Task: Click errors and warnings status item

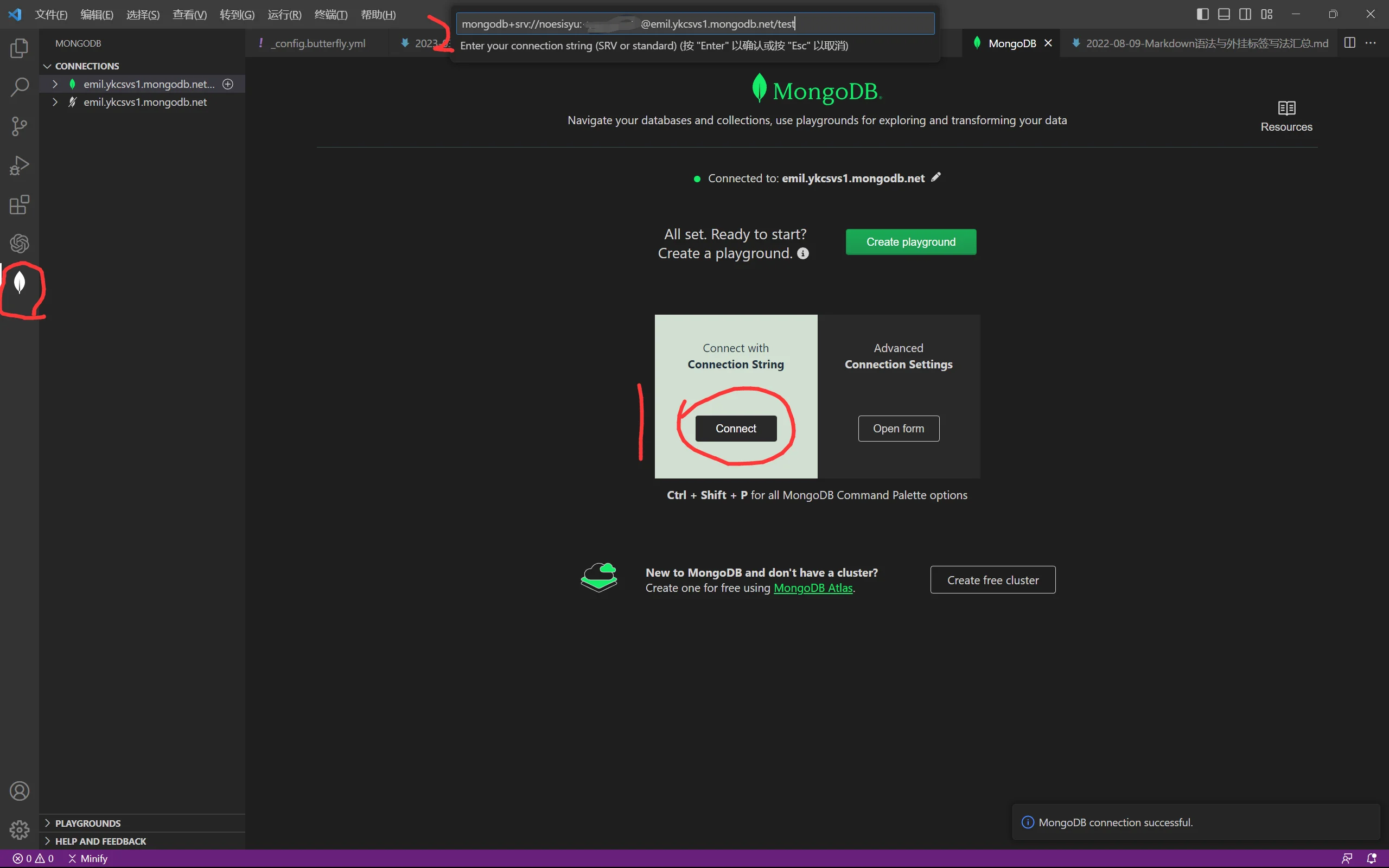Action: pyautogui.click(x=33, y=858)
